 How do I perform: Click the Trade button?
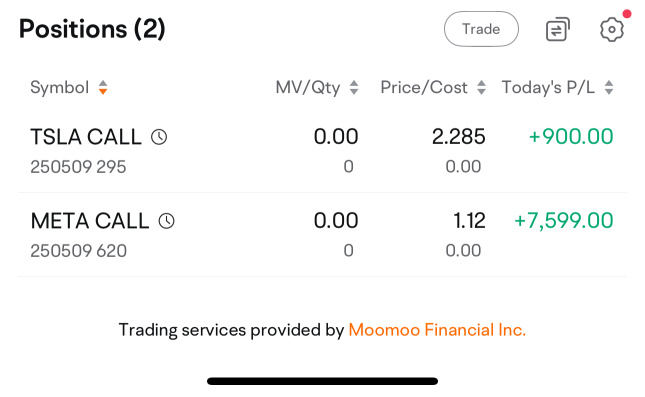[x=481, y=29]
